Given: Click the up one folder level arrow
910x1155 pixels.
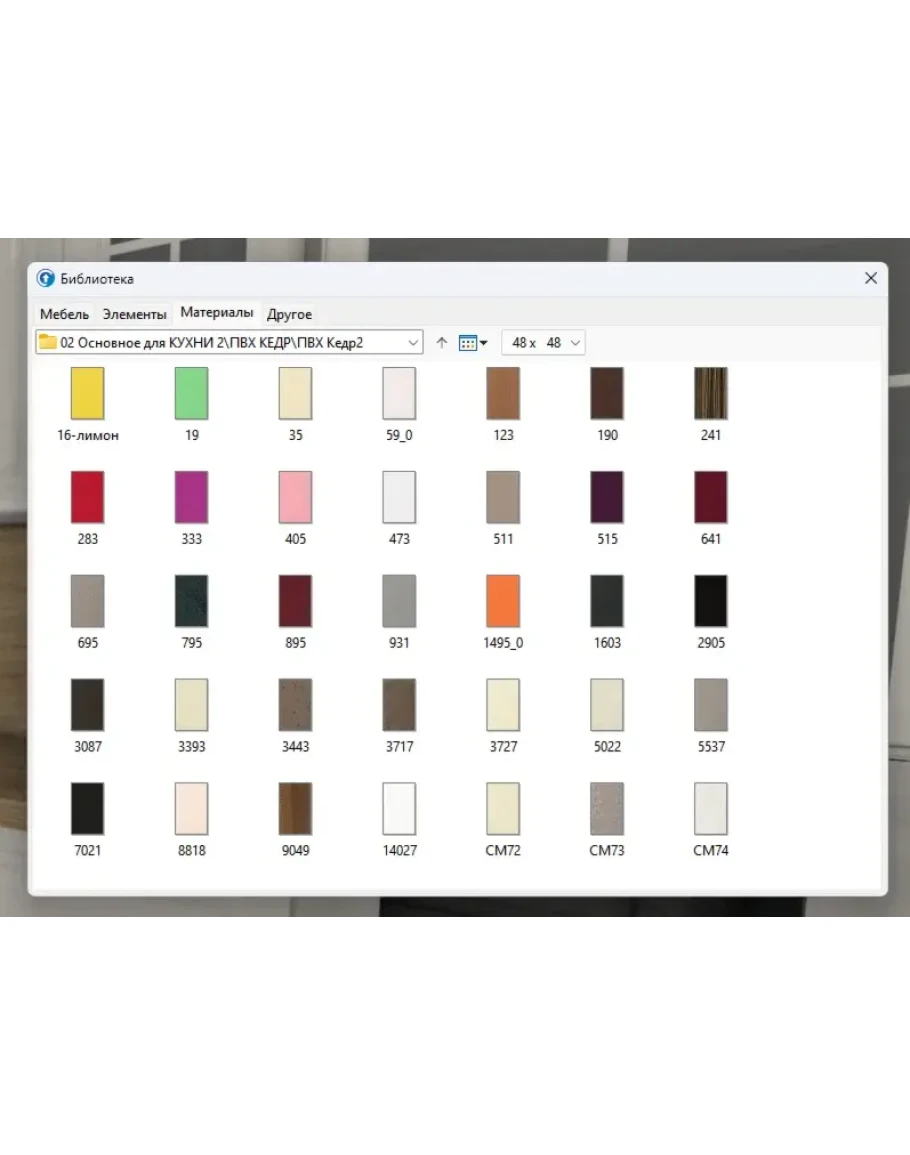Looking at the screenshot, I should point(442,343).
